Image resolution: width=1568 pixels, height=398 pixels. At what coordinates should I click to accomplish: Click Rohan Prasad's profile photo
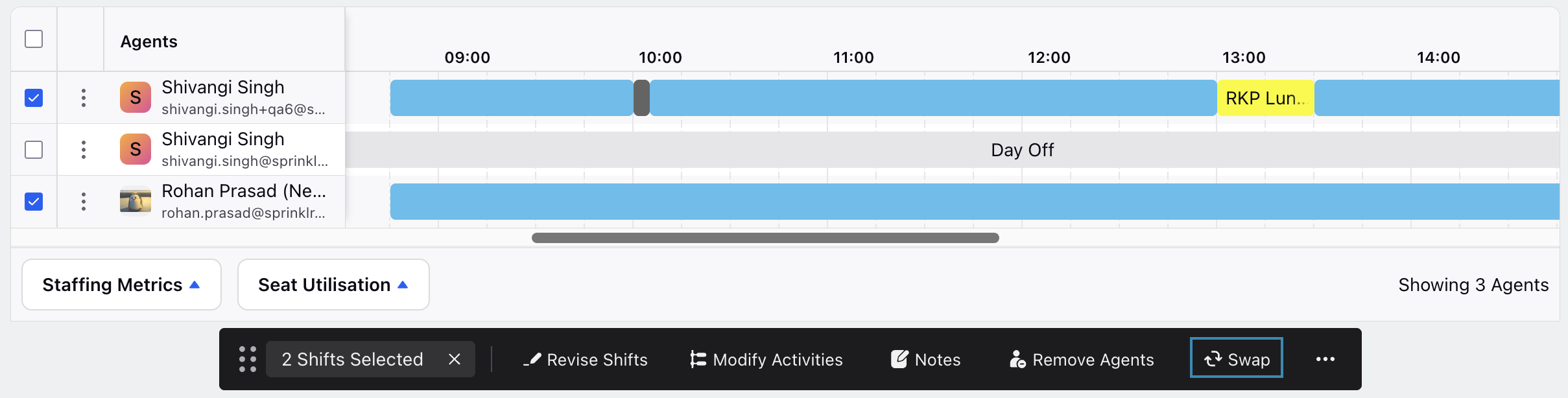pyautogui.click(x=136, y=201)
